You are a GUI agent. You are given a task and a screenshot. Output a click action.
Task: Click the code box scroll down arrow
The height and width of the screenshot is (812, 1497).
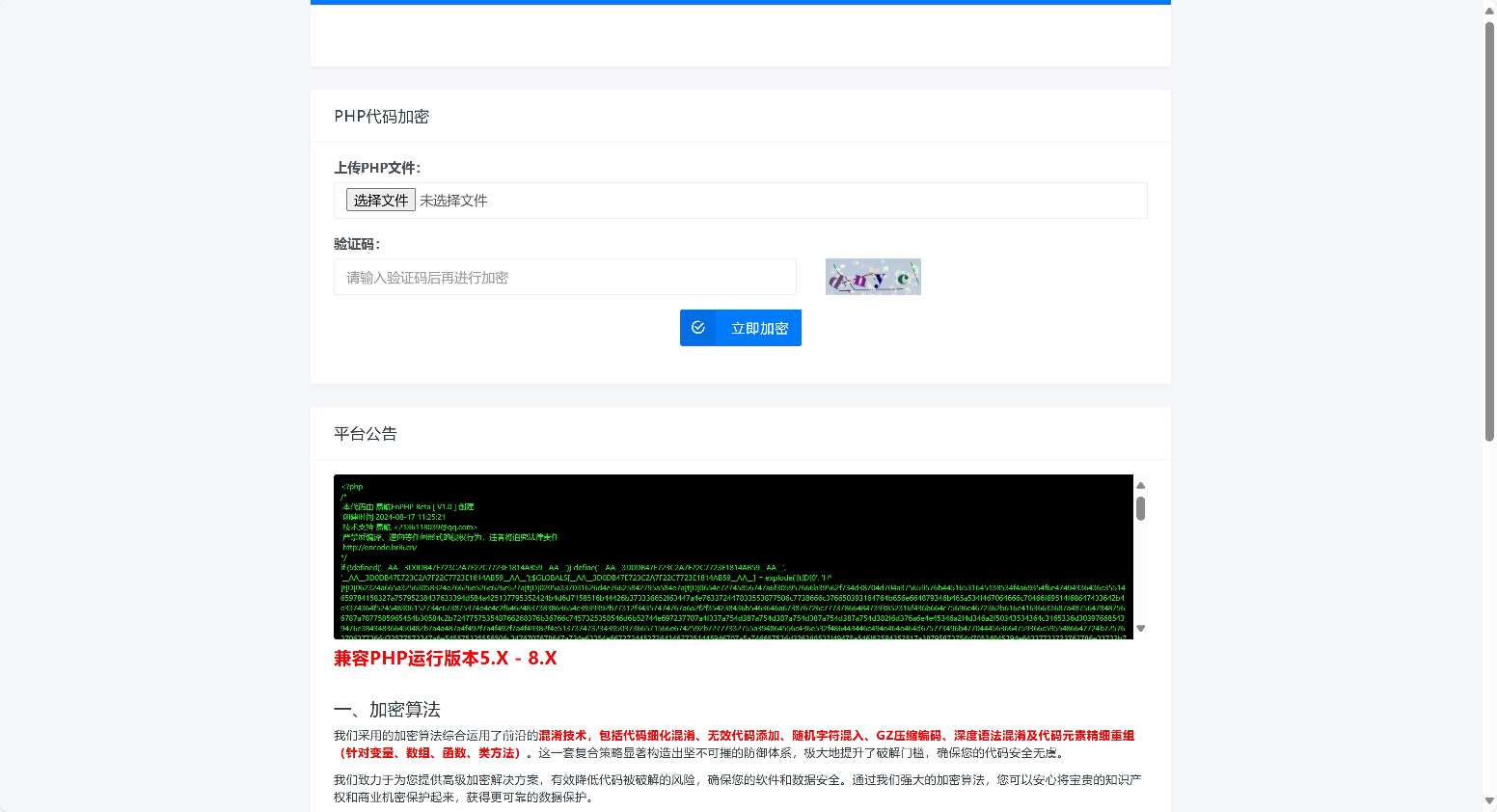(1141, 629)
